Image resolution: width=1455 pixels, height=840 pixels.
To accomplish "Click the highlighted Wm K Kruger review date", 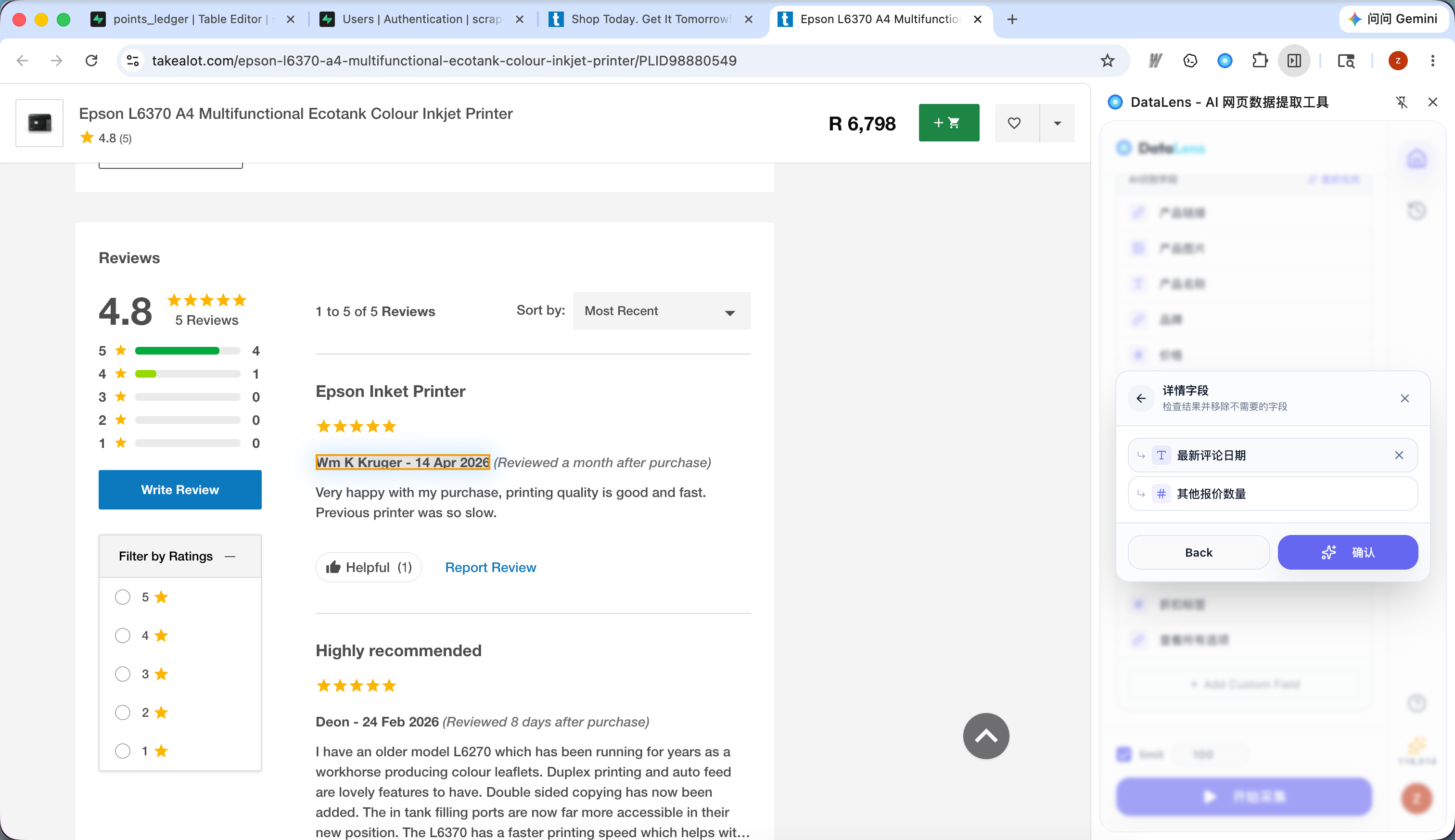I will tap(403, 462).
